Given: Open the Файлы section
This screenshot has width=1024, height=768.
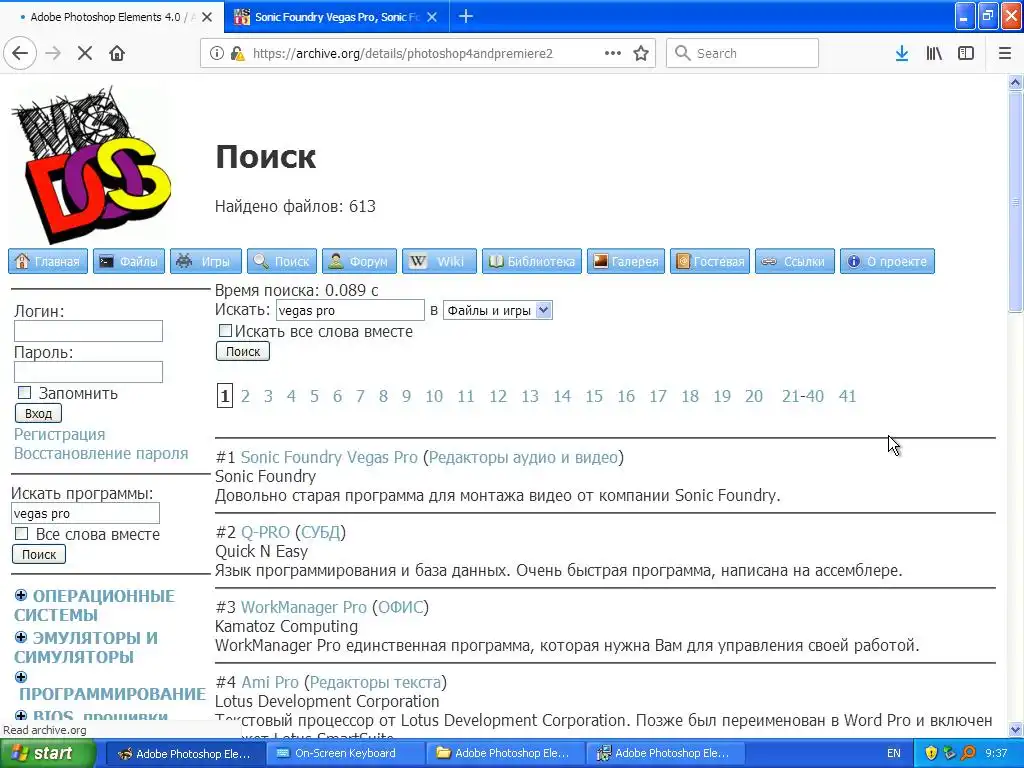Looking at the screenshot, I should pos(129,261).
